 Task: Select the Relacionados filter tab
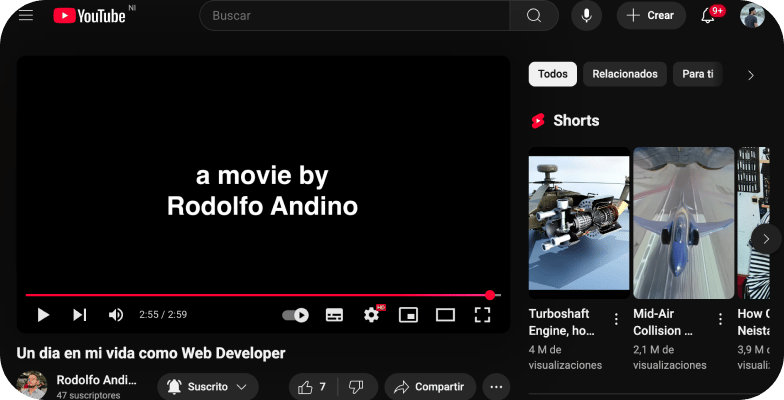pyautogui.click(x=625, y=74)
